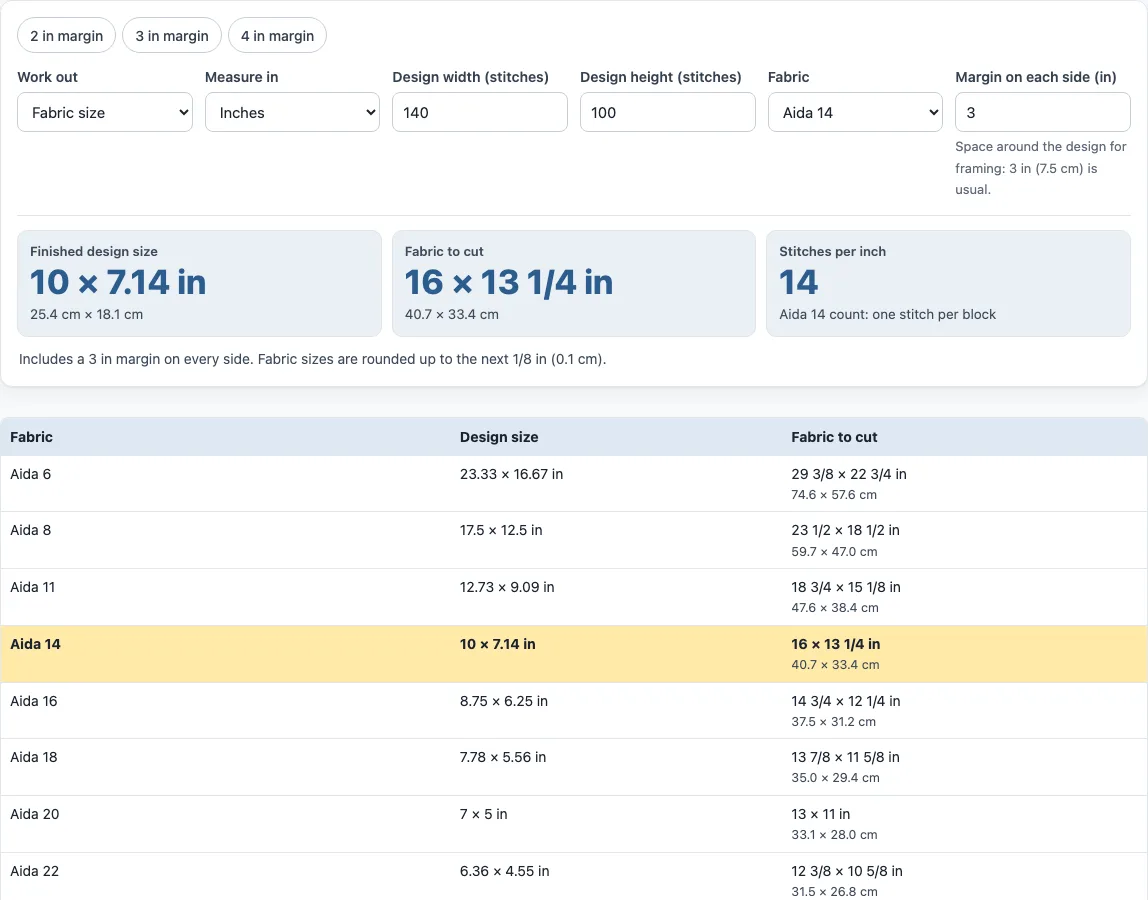The width and height of the screenshot is (1148, 900).
Task: Select the Aida 22 row label
Action: 34,871
